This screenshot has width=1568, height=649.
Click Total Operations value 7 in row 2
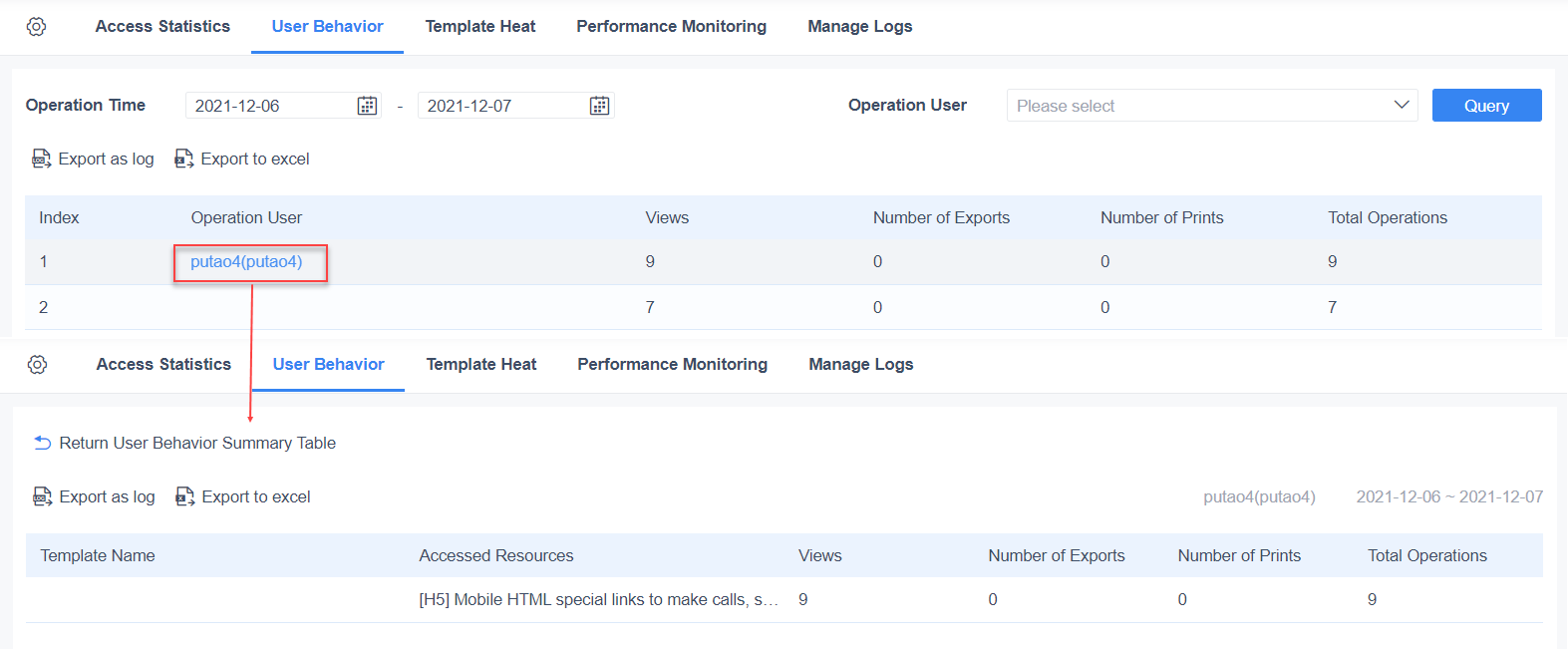tap(1332, 308)
